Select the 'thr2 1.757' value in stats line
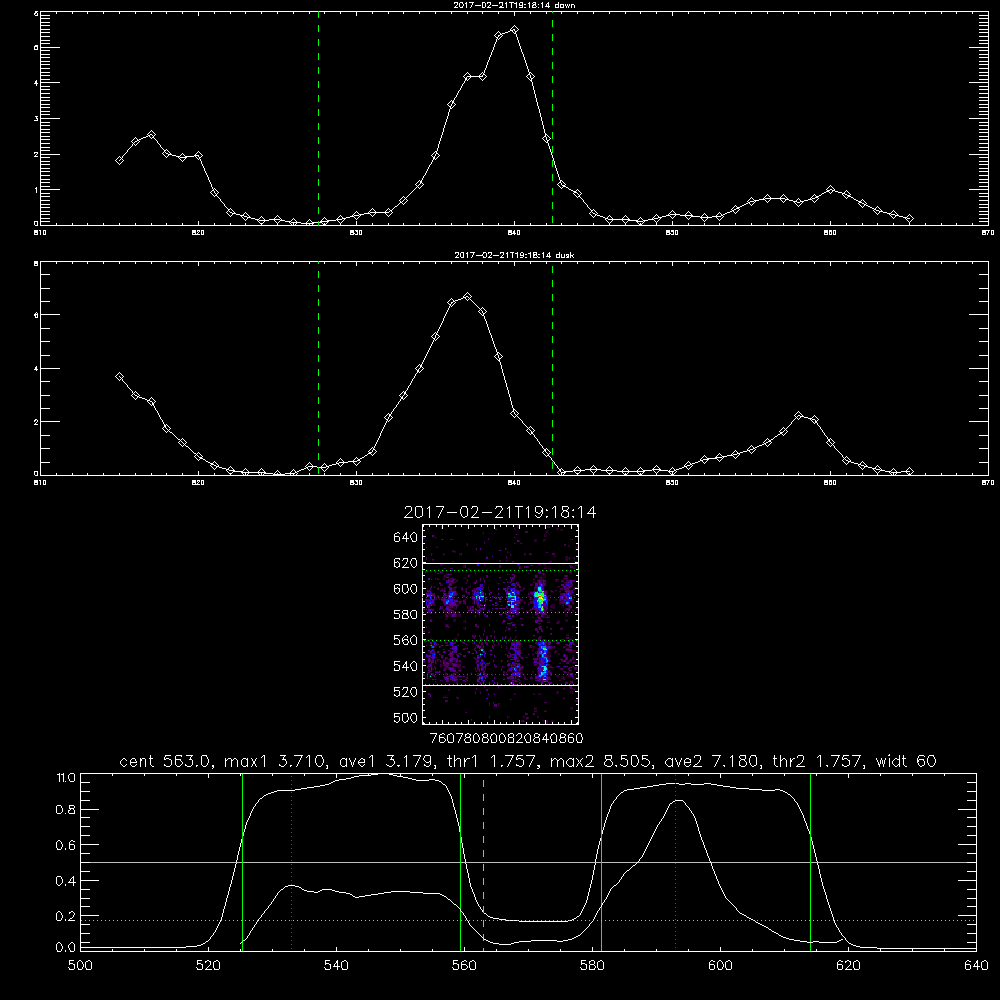This screenshot has width=1000, height=1000. (x=818, y=761)
